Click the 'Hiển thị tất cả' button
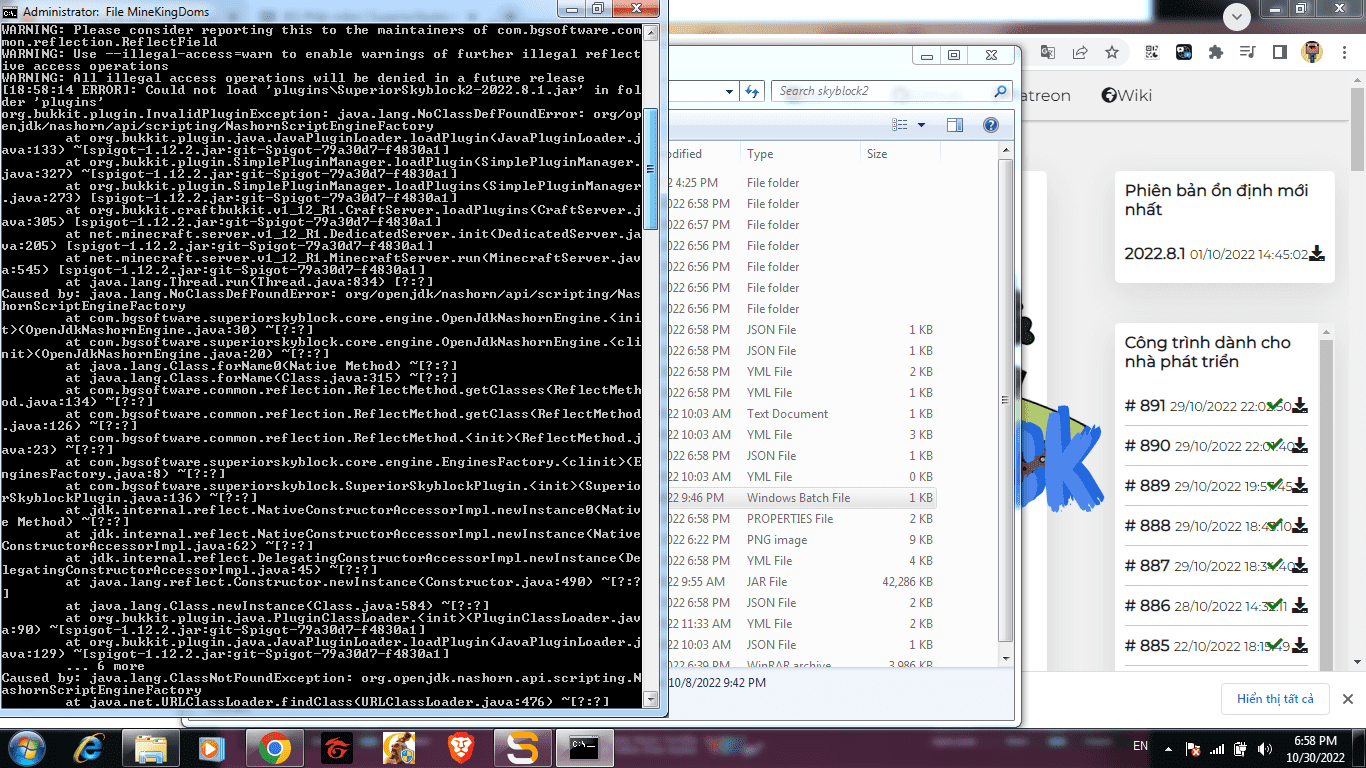Image resolution: width=1366 pixels, height=768 pixels. [x=1275, y=699]
